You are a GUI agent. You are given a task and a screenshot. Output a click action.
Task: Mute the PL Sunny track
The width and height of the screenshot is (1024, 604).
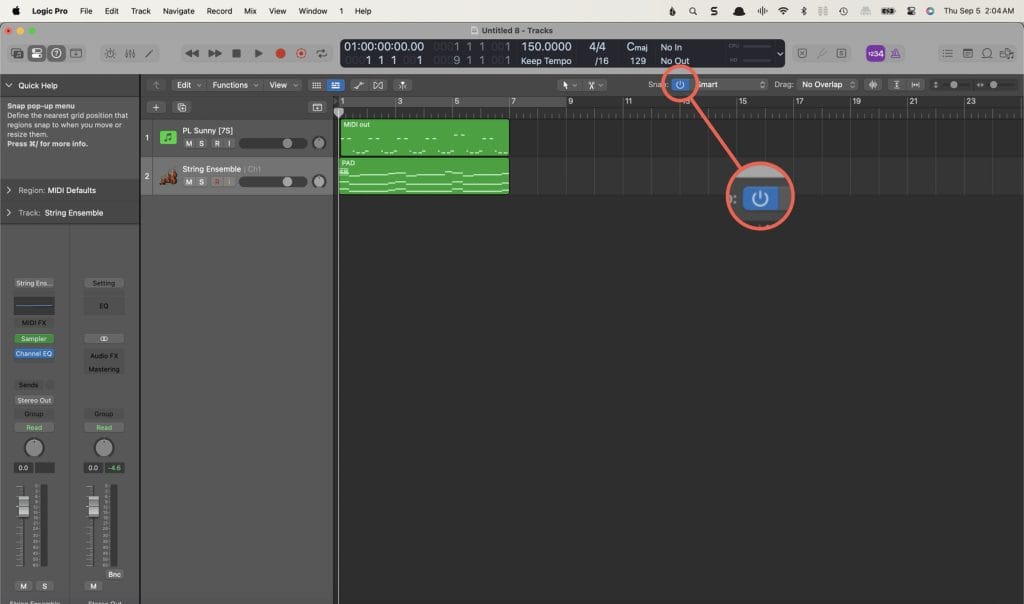pyautogui.click(x=188, y=144)
